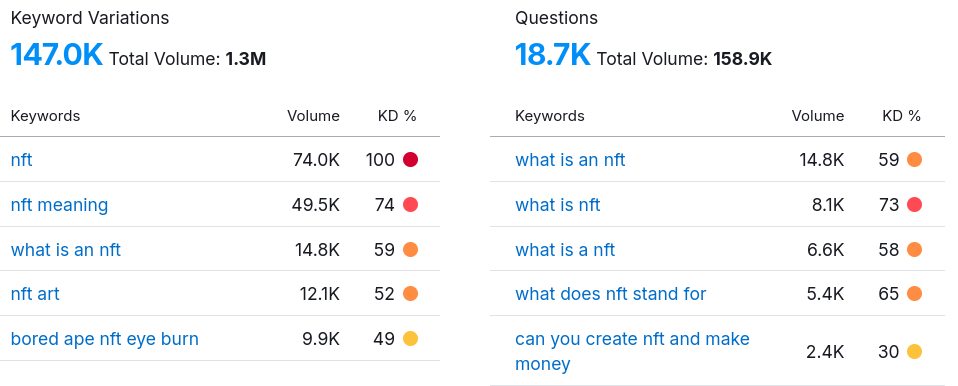Select the KD value '58'
The width and height of the screenshot is (958, 386).
tap(889, 250)
